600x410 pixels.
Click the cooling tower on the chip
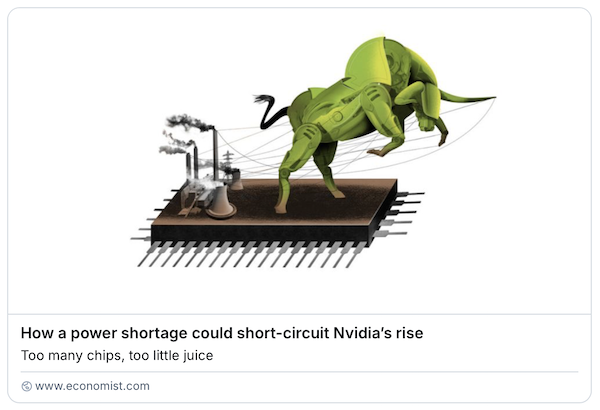tap(221, 202)
